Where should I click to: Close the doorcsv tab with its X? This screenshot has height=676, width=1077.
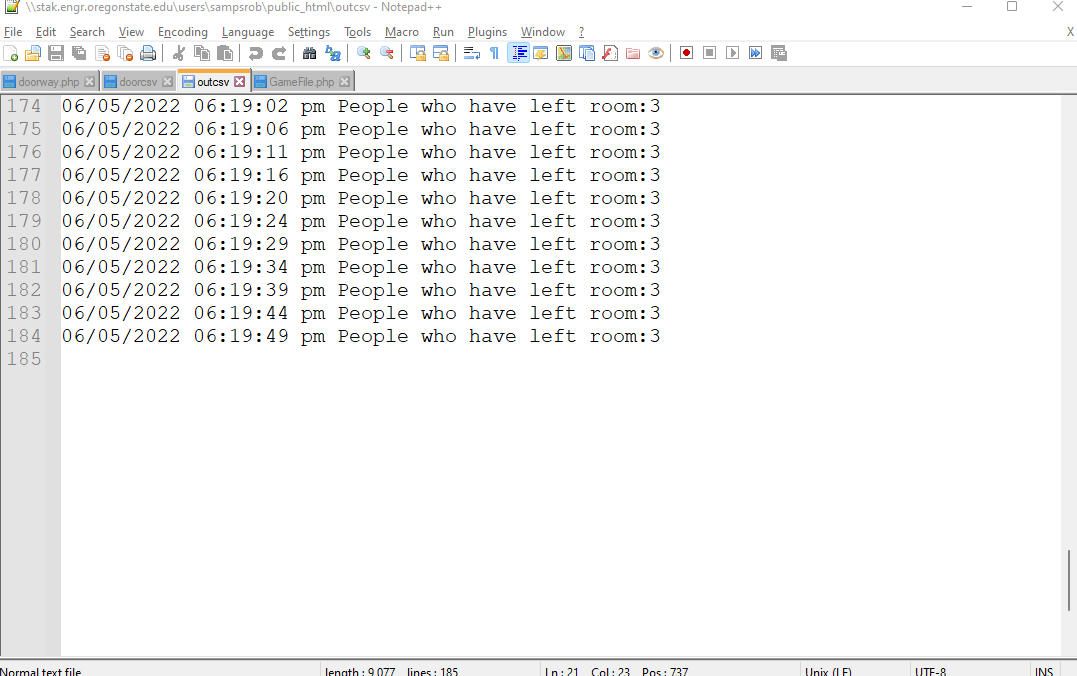tap(167, 82)
